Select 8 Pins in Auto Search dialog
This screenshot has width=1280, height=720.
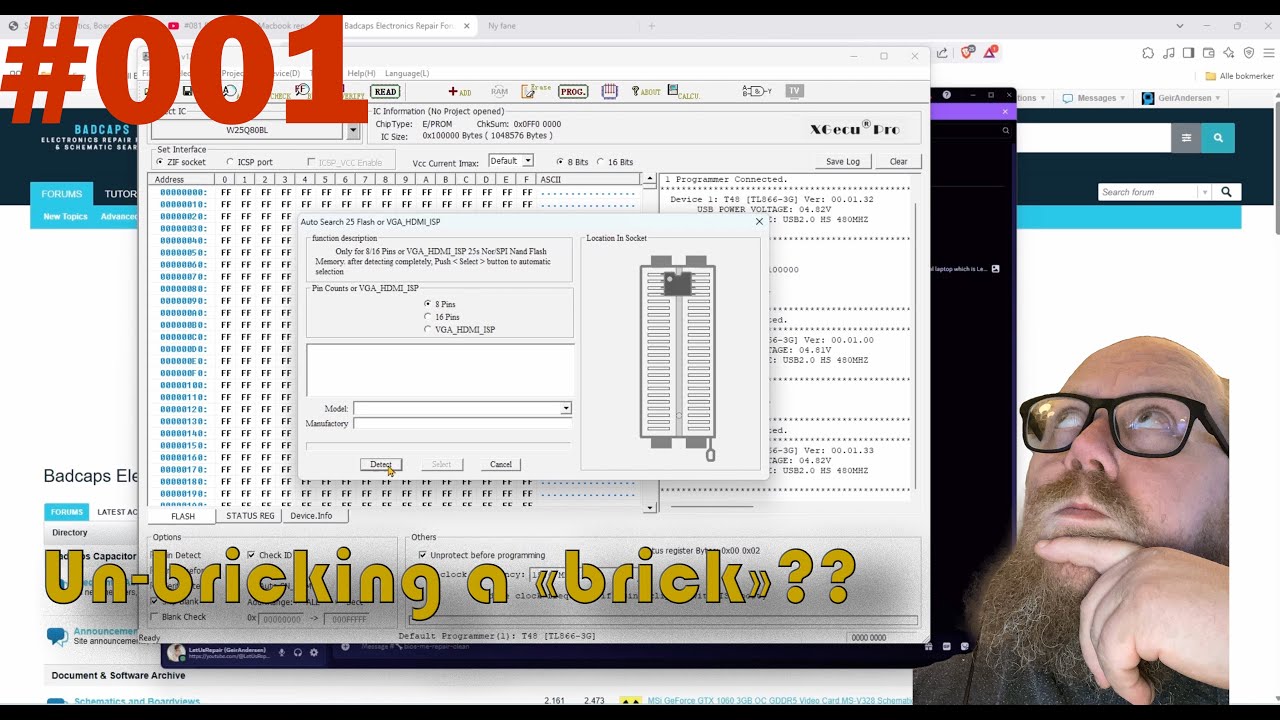(x=428, y=304)
